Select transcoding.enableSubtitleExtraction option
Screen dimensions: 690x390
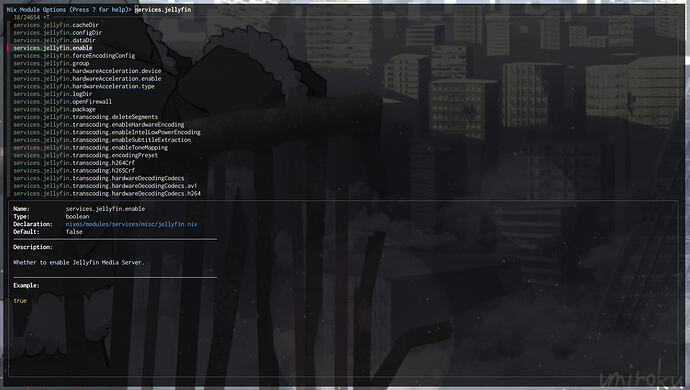pos(102,140)
